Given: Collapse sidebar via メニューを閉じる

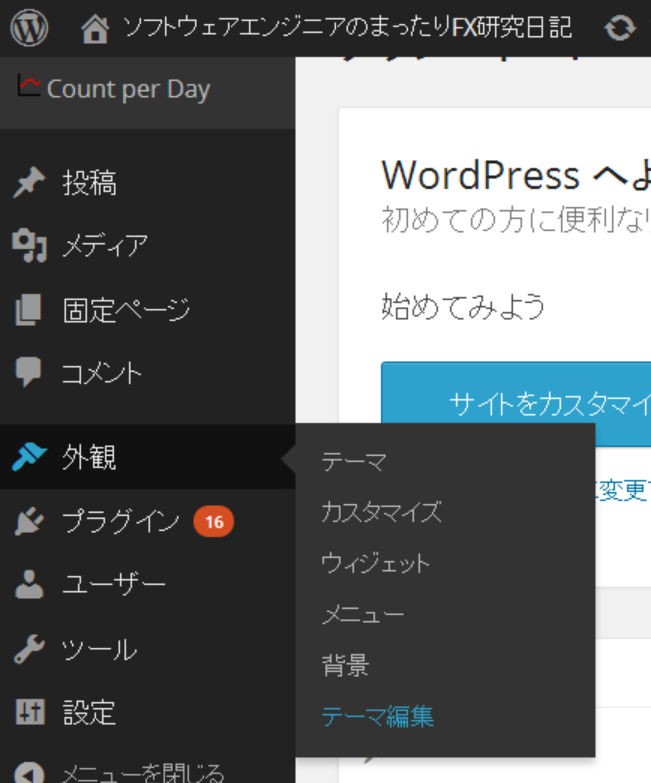Looking at the screenshot, I should coord(143,773).
